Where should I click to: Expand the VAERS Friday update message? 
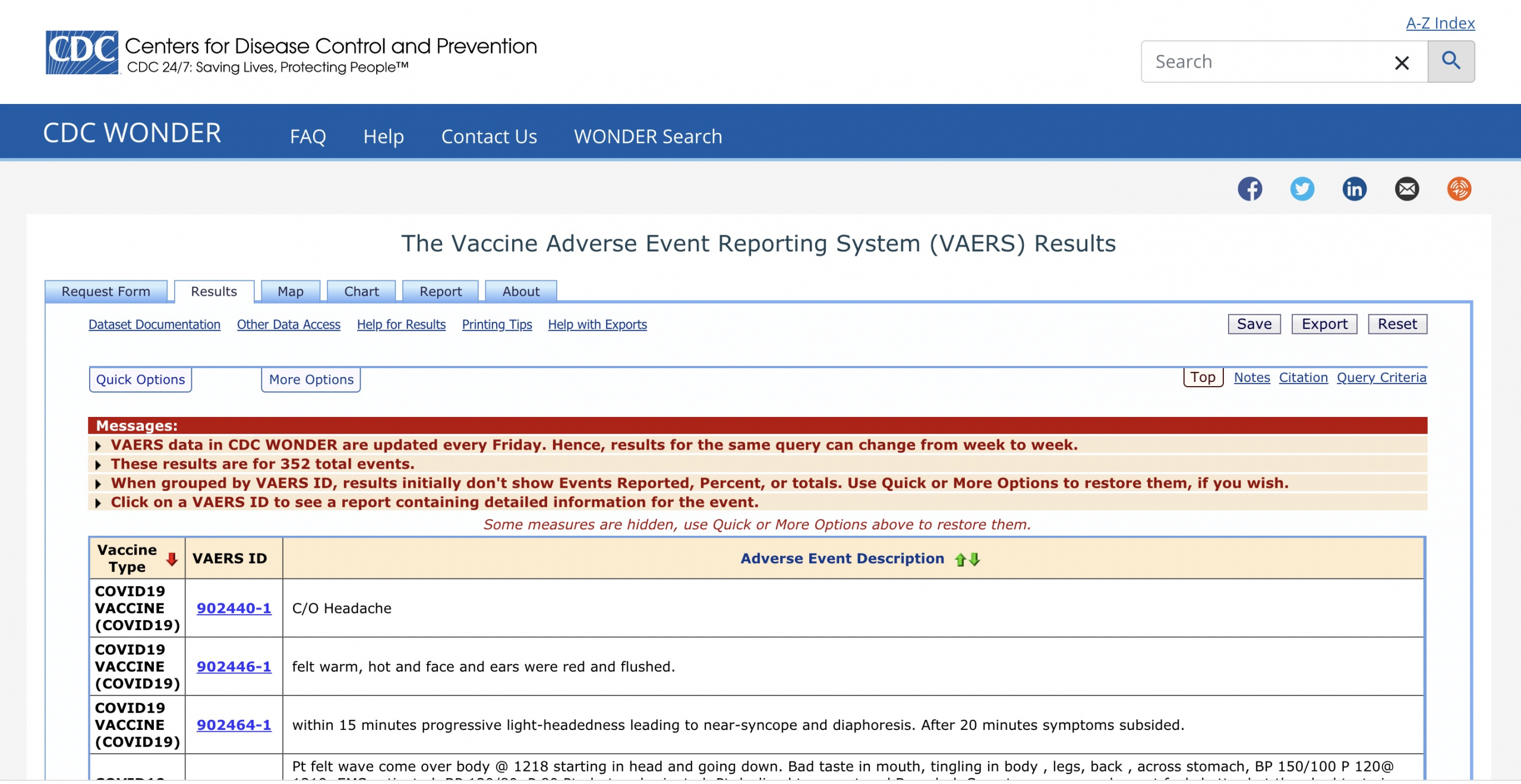pyautogui.click(x=98, y=445)
